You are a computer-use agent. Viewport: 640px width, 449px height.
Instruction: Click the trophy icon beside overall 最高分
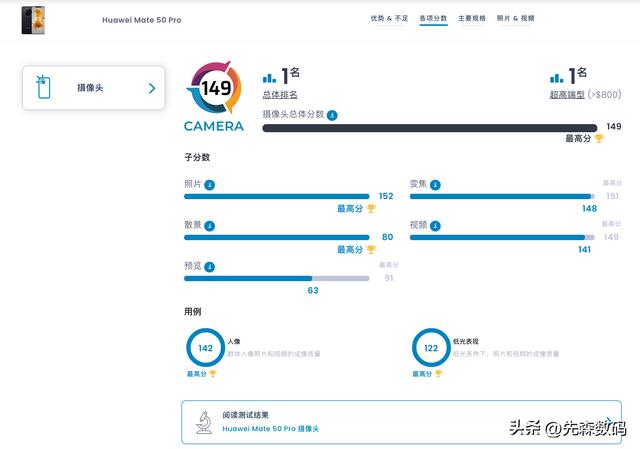599,139
